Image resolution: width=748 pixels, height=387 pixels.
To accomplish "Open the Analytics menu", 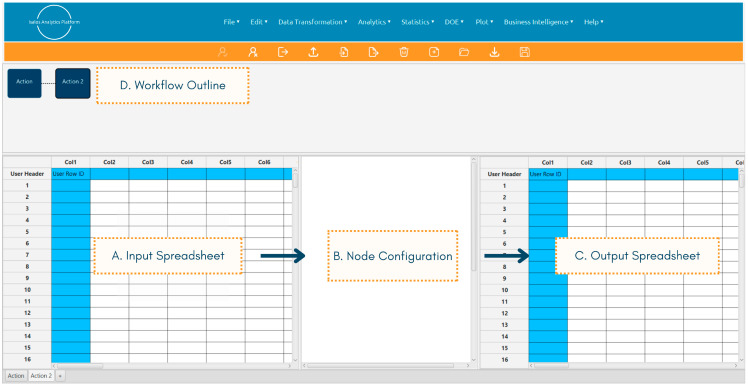I will point(374,22).
